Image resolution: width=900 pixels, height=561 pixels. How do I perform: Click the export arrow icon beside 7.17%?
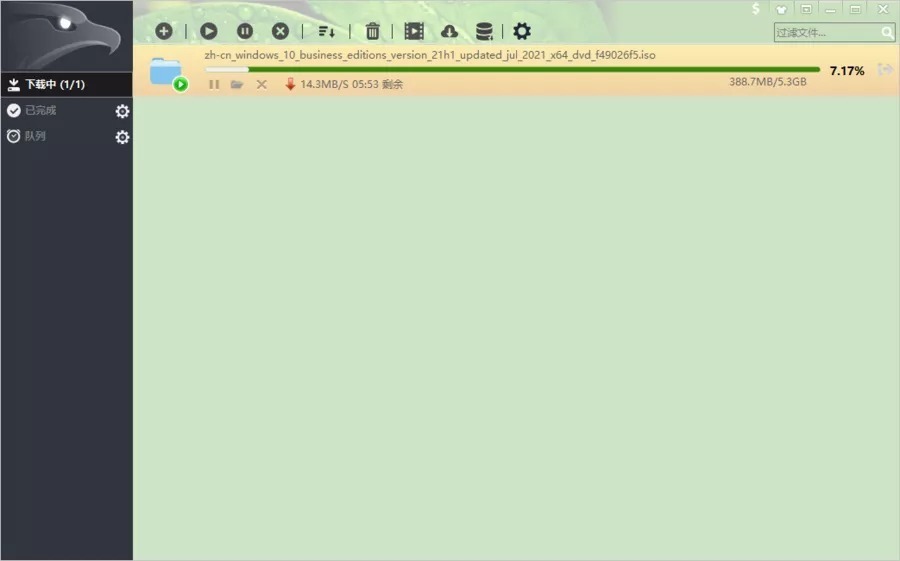(886, 70)
